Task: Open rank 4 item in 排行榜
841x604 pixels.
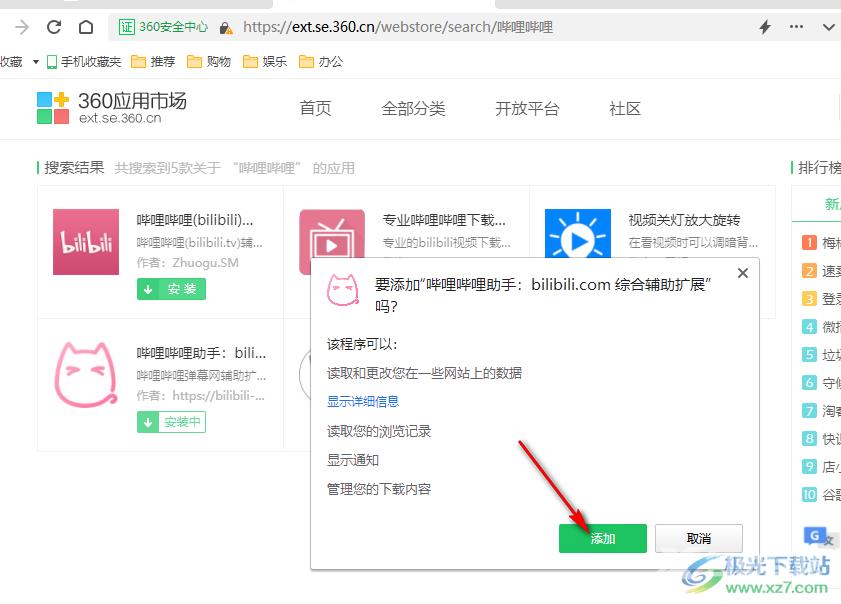Action: tap(821, 326)
